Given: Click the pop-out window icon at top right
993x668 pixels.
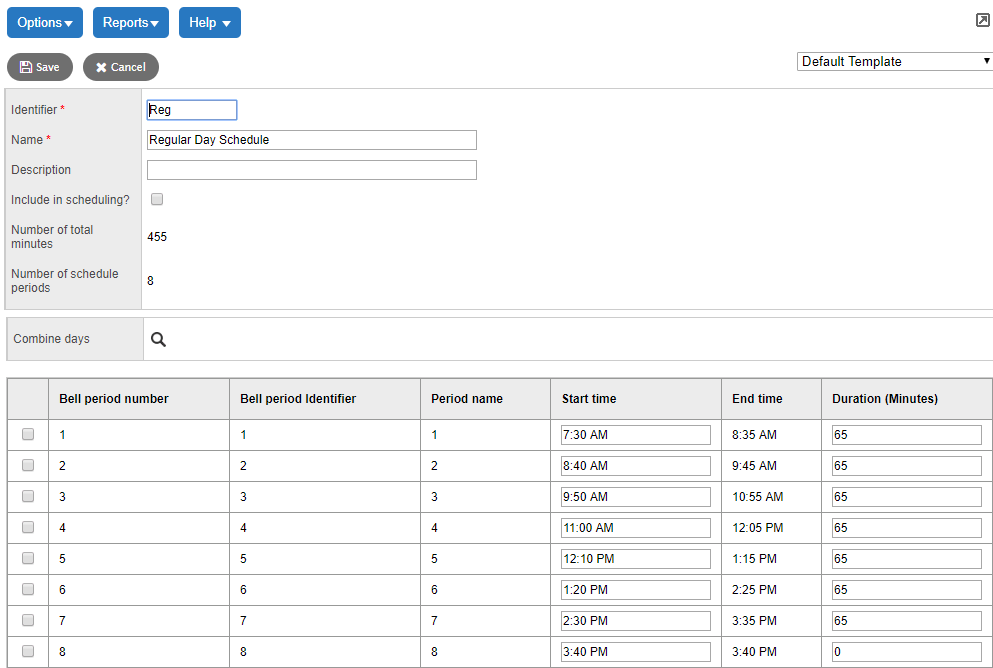Looking at the screenshot, I should (x=982, y=21).
